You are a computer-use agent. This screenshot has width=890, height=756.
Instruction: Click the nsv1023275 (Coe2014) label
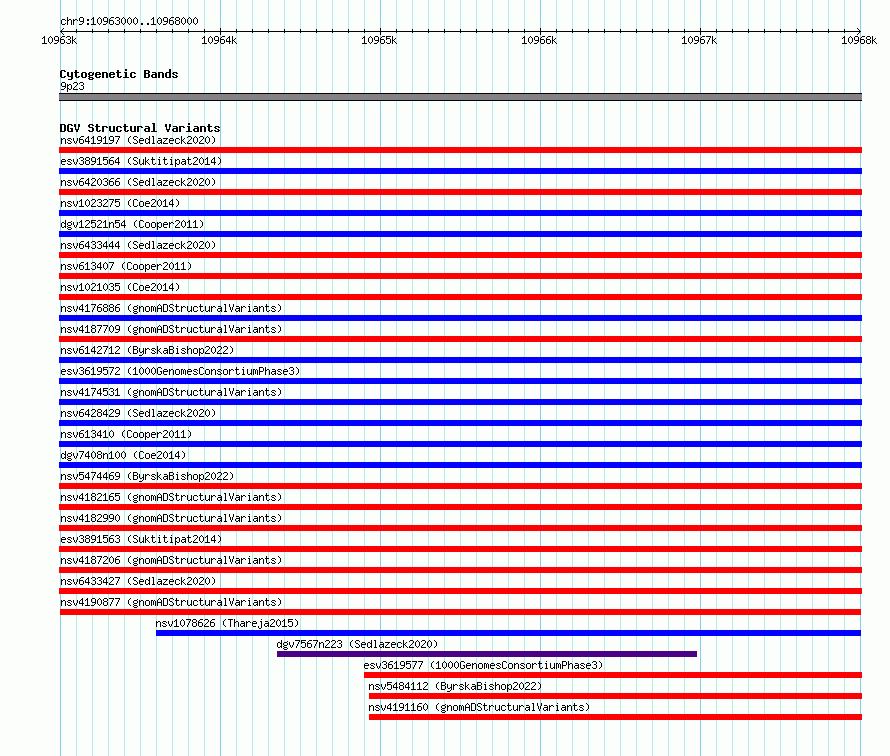tap(120, 203)
